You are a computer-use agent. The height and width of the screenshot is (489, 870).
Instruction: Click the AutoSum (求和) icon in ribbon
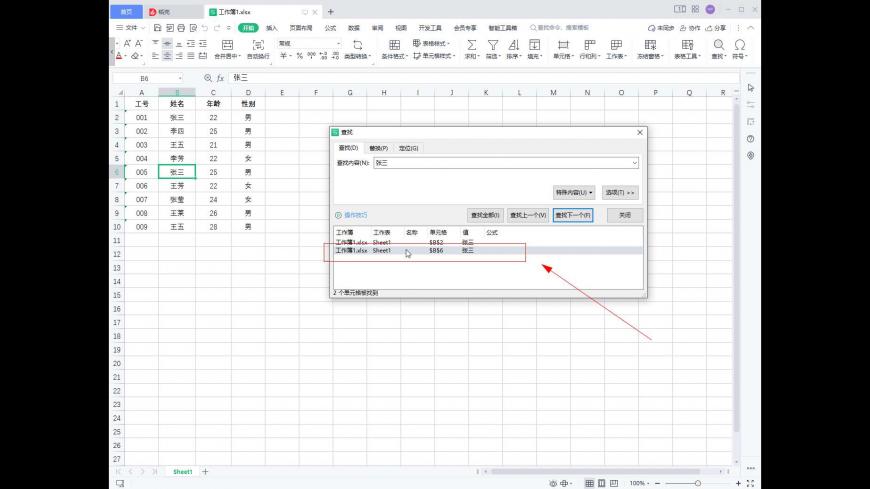pyautogui.click(x=471, y=45)
